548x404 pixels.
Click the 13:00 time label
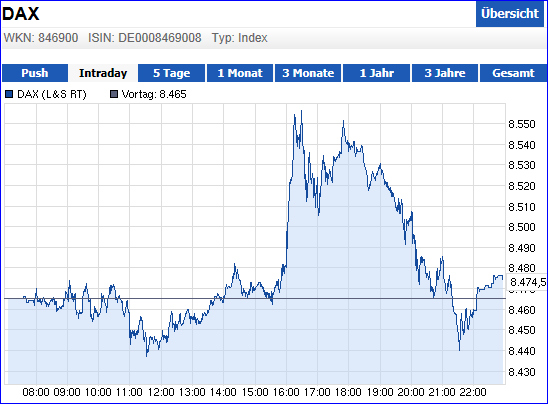(192, 392)
